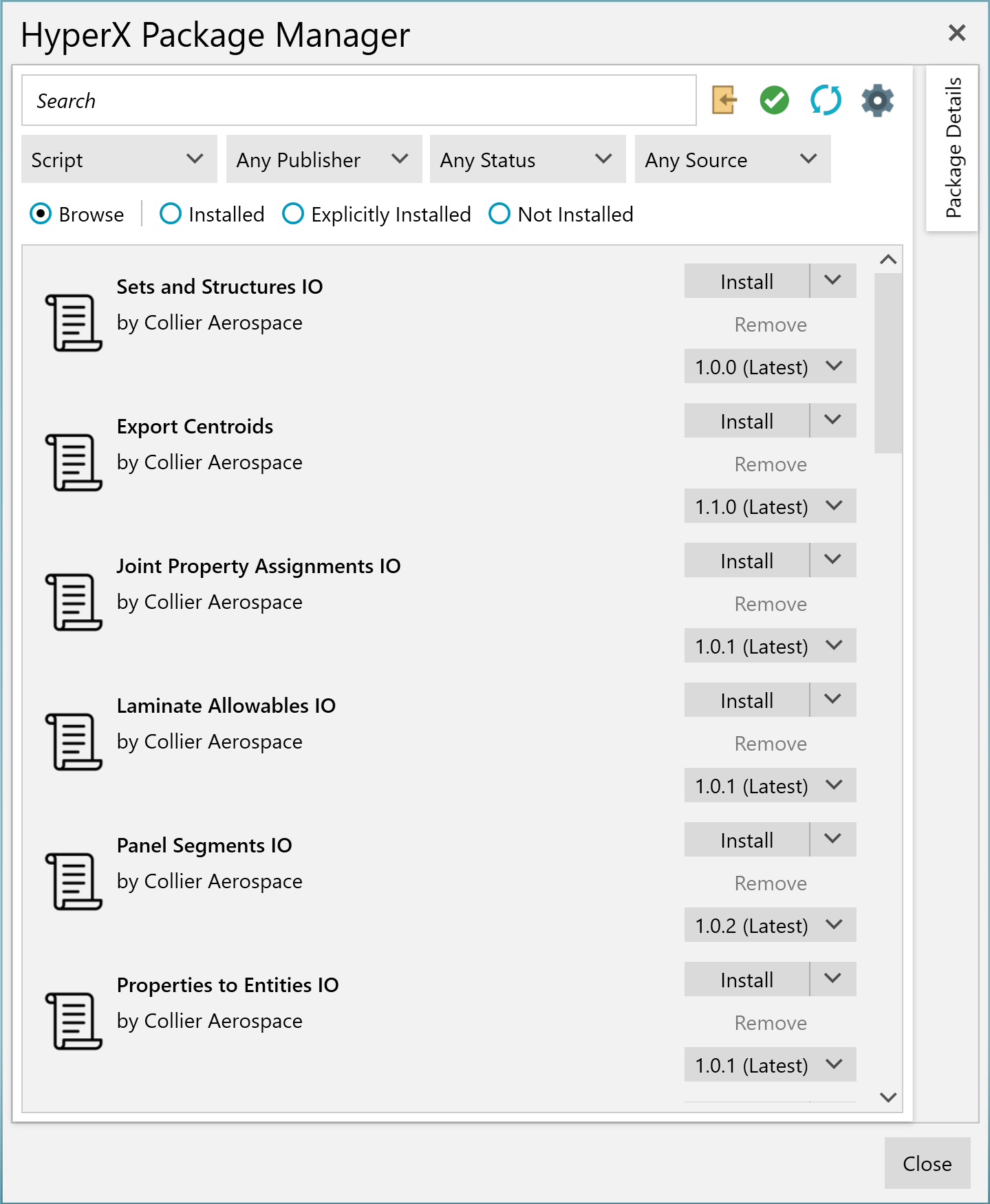Viewport: 990px width, 1204px height.
Task: Open version dropdown for Laminate Allowables IO
Action: [x=771, y=785]
